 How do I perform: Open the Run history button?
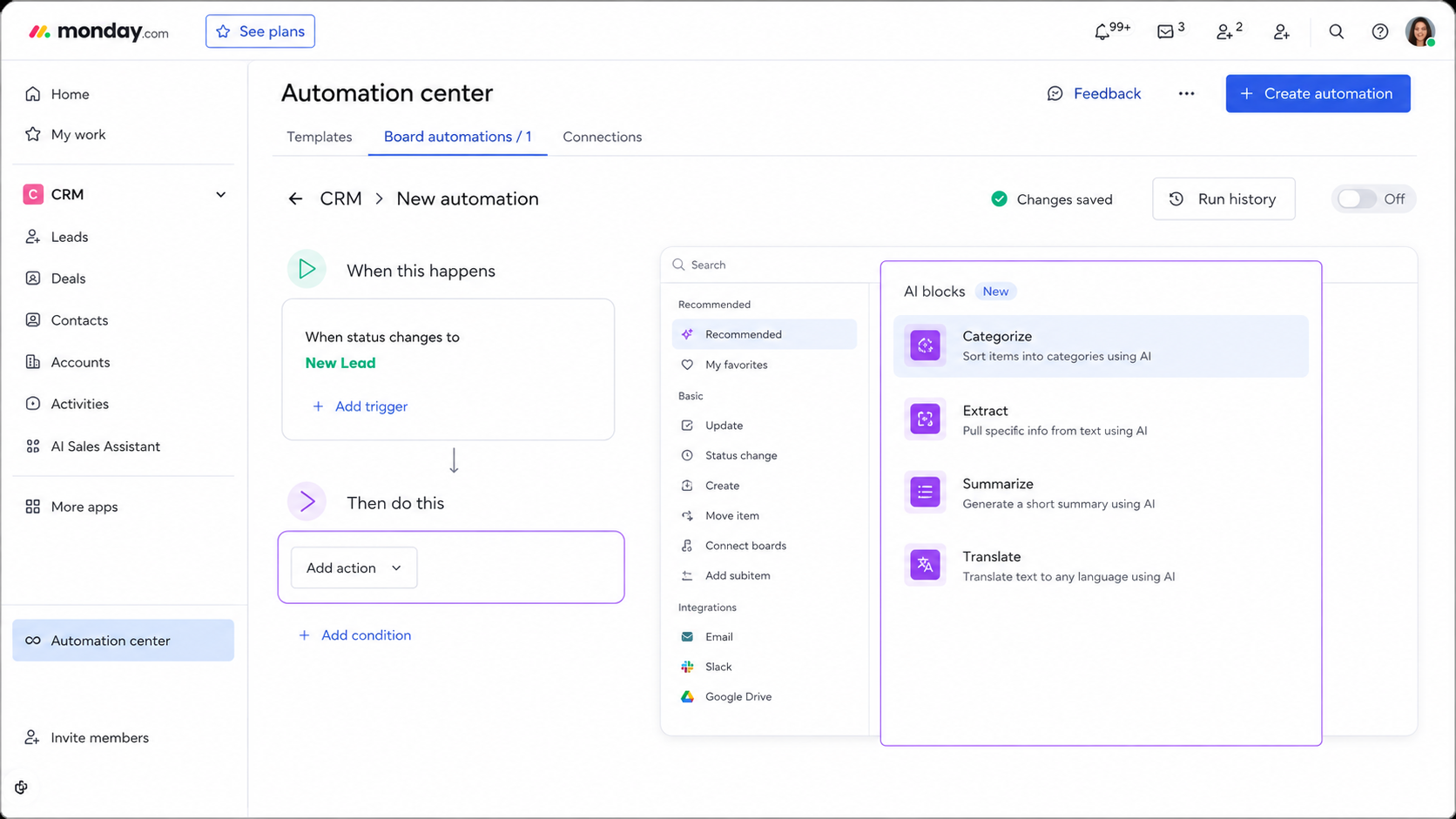pyautogui.click(x=1223, y=199)
